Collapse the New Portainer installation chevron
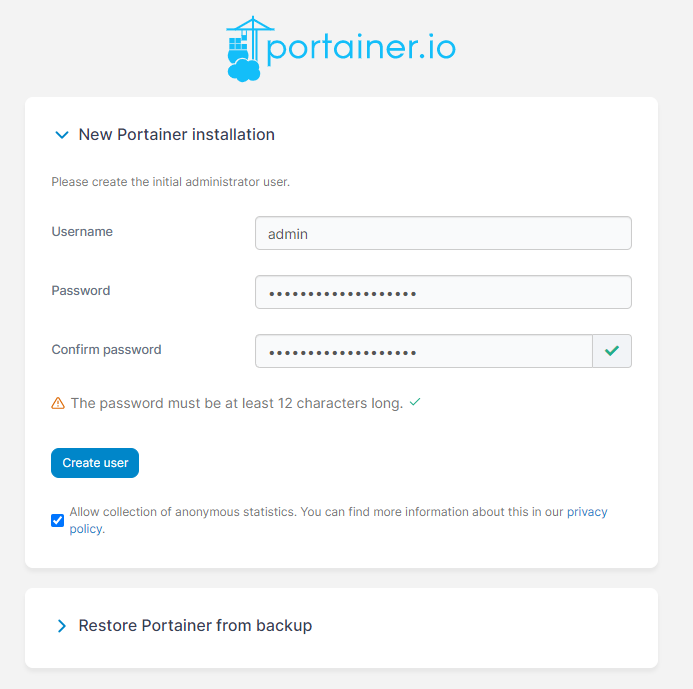Screen dimensions: 693x689 pyautogui.click(x=62, y=135)
